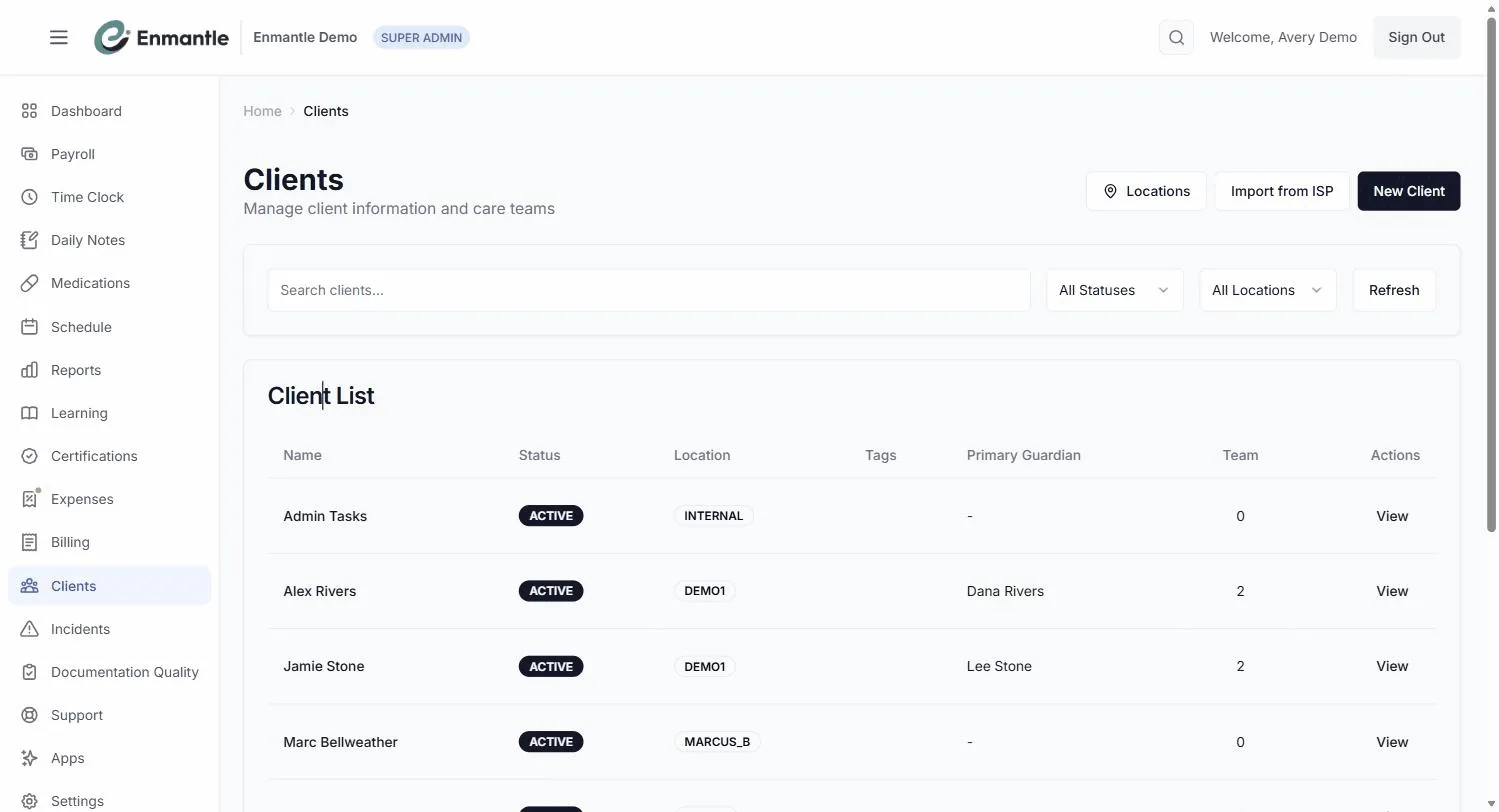
Task: Click the INTERNAL location tag
Action: coord(713,516)
